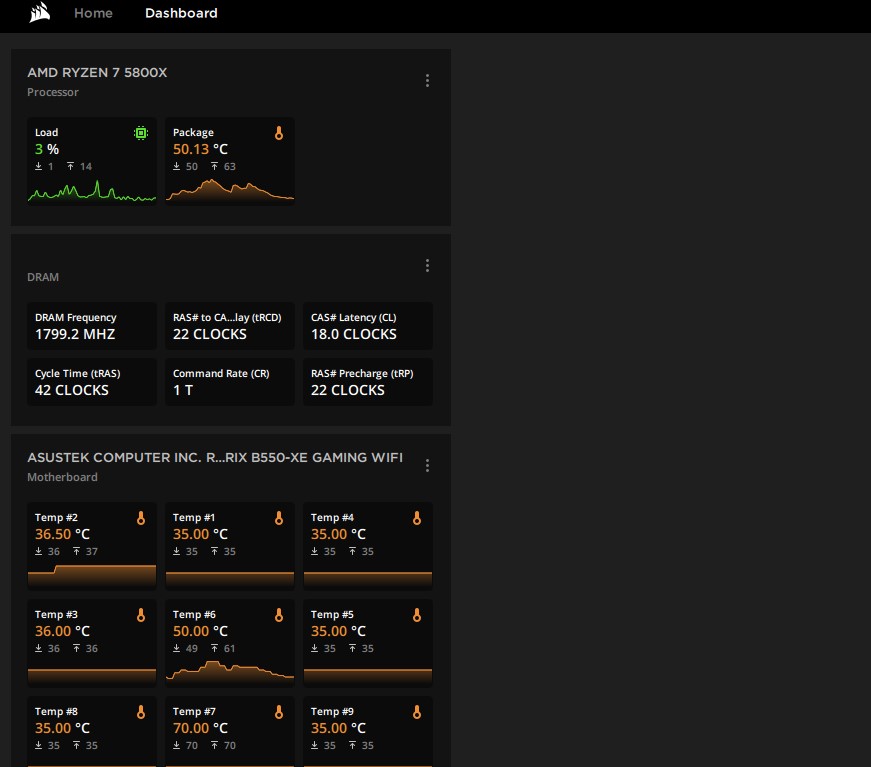This screenshot has height=767, width=871.
Task: Click the Temp #3 thermometer icon
Action: [x=141, y=615]
